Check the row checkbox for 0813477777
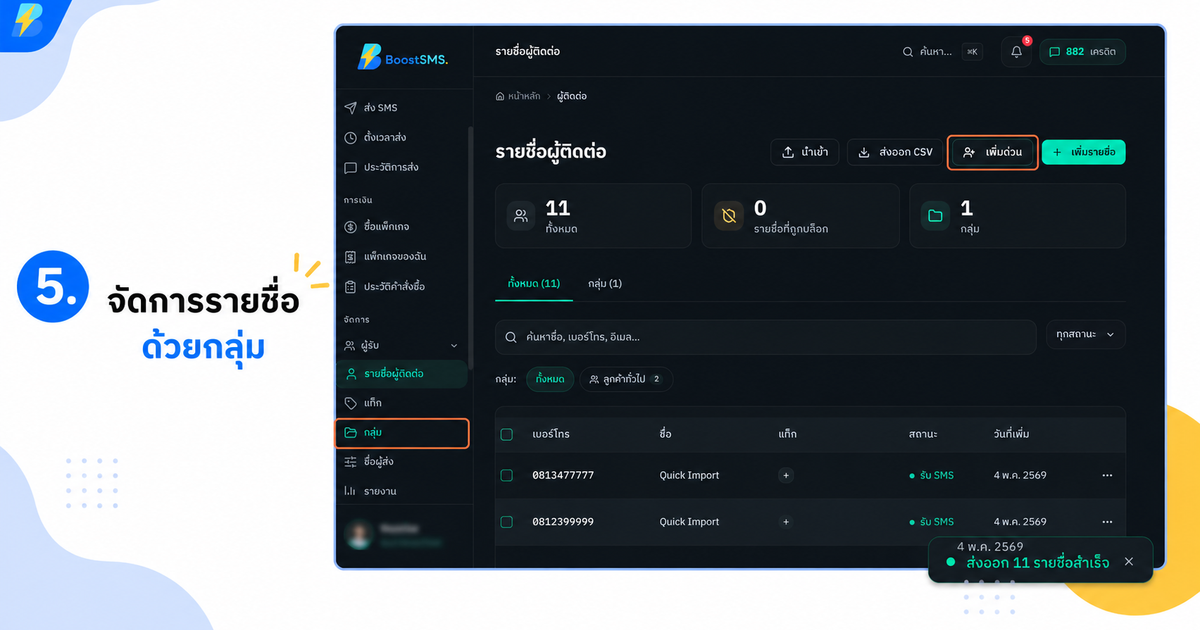Screen dimensions: 1200x630 pos(506,475)
